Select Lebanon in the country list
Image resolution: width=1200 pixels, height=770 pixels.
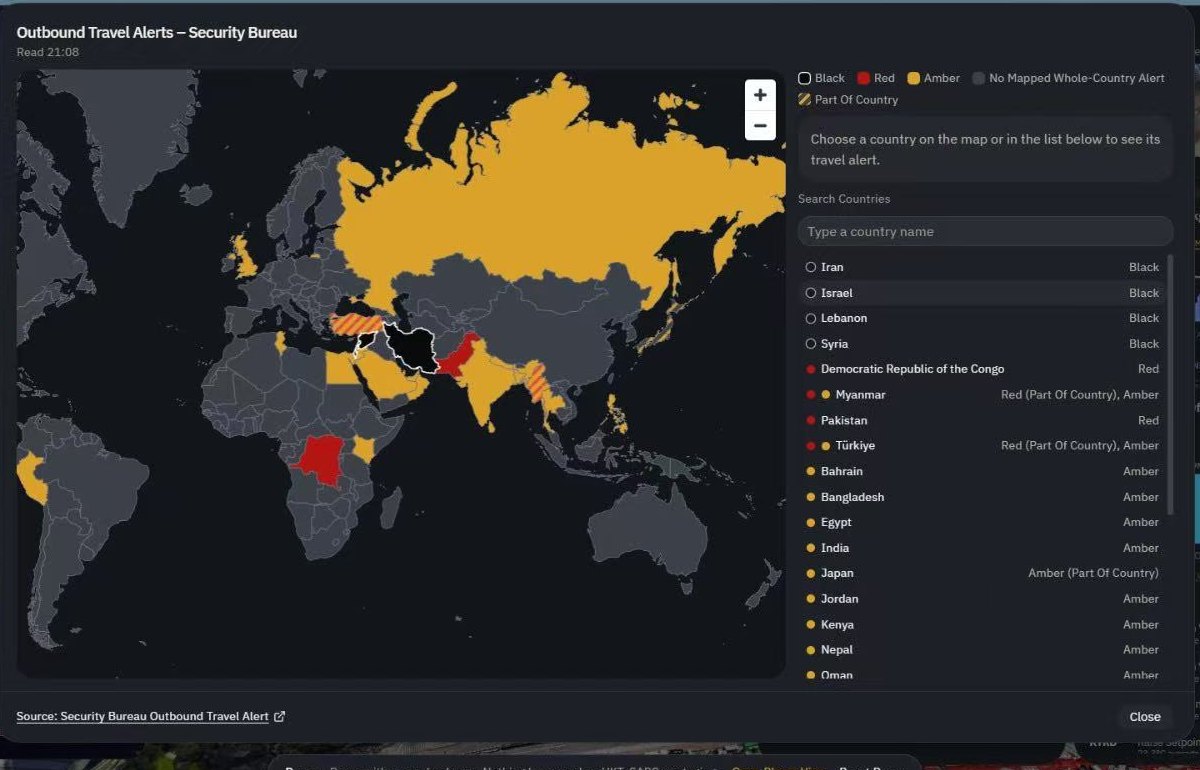[982, 318]
